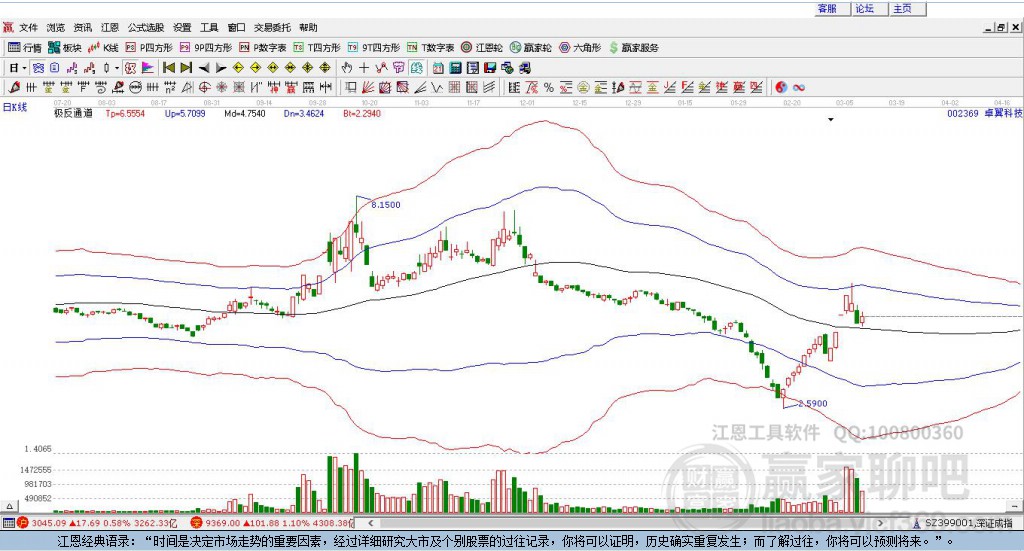
Task: Click the 2.5900 low price marker
Action: (x=813, y=403)
